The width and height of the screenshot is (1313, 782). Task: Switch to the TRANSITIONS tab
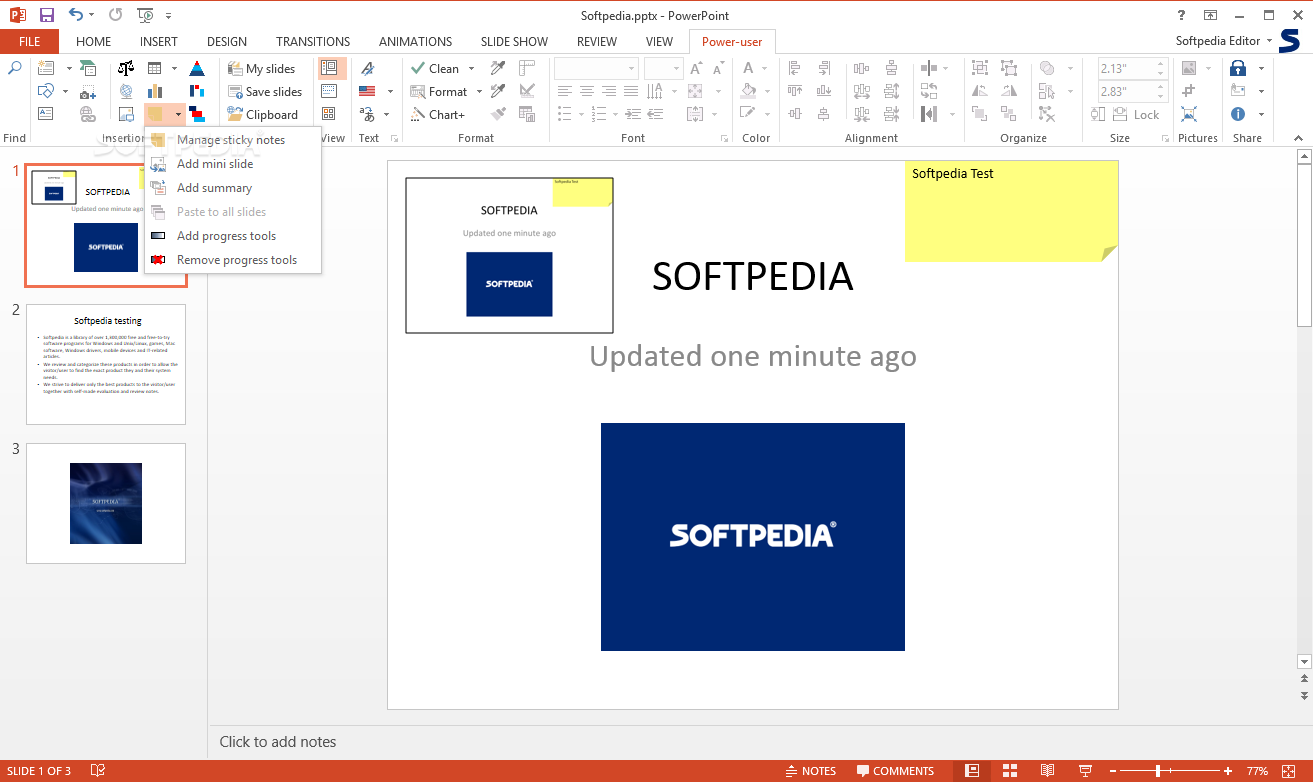[x=313, y=42]
